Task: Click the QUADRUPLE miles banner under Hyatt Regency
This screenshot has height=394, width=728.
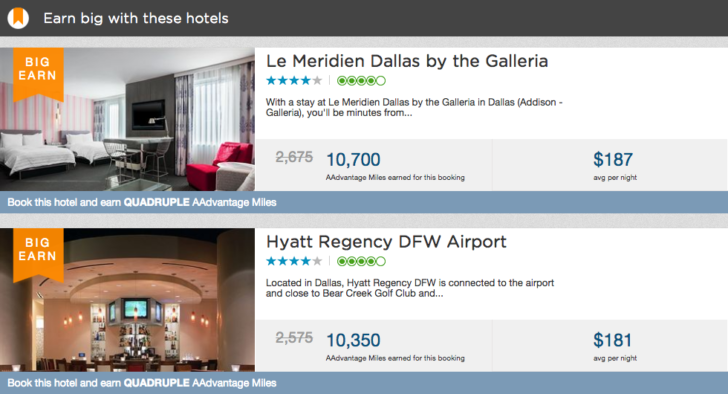Action: pyautogui.click(x=364, y=383)
